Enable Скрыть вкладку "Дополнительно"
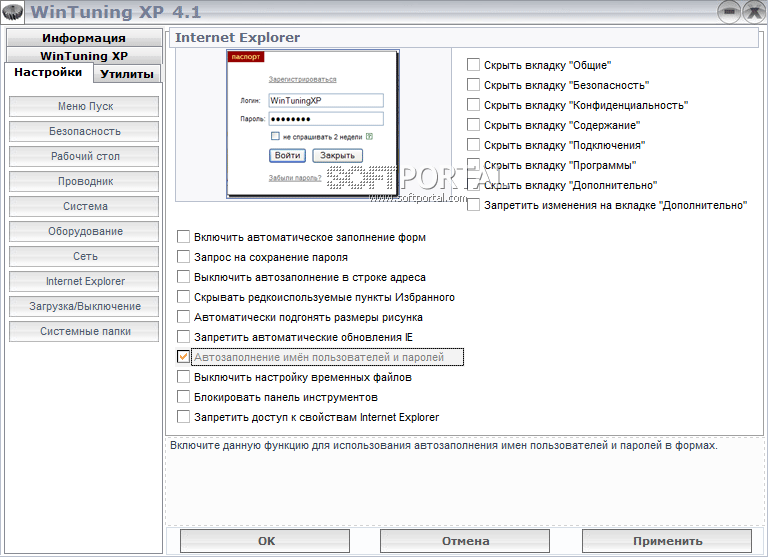The width and height of the screenshot is (768, 557). point(473,185)
